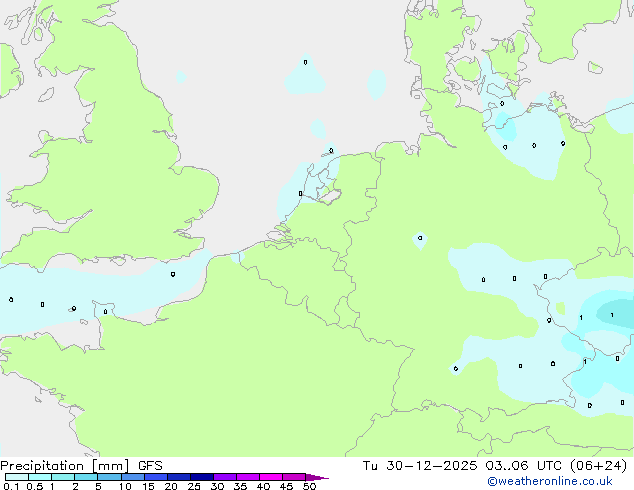Select the 10 mm blue legend swatch
This screenshot has height=490, width=634.
tap(132, 477)
